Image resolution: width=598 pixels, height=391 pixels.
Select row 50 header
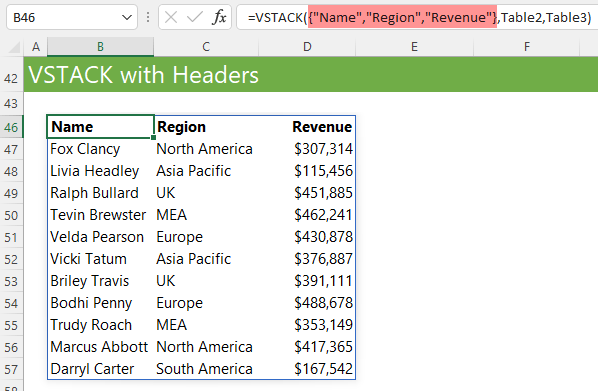pos(11,215)
